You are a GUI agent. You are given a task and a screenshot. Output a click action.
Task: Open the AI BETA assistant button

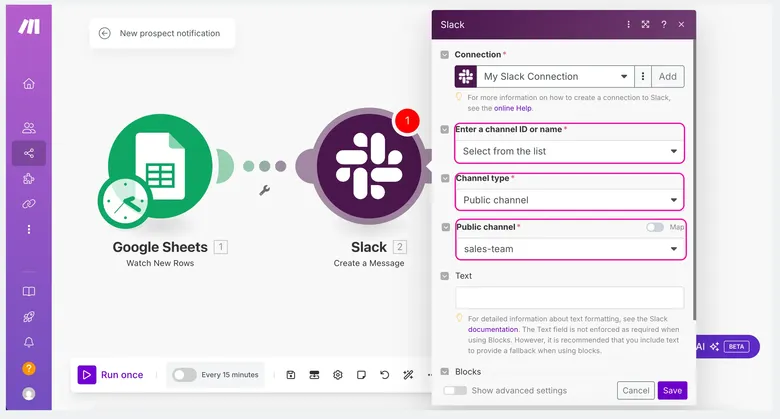pyautogui.click(x=727, y=346)
